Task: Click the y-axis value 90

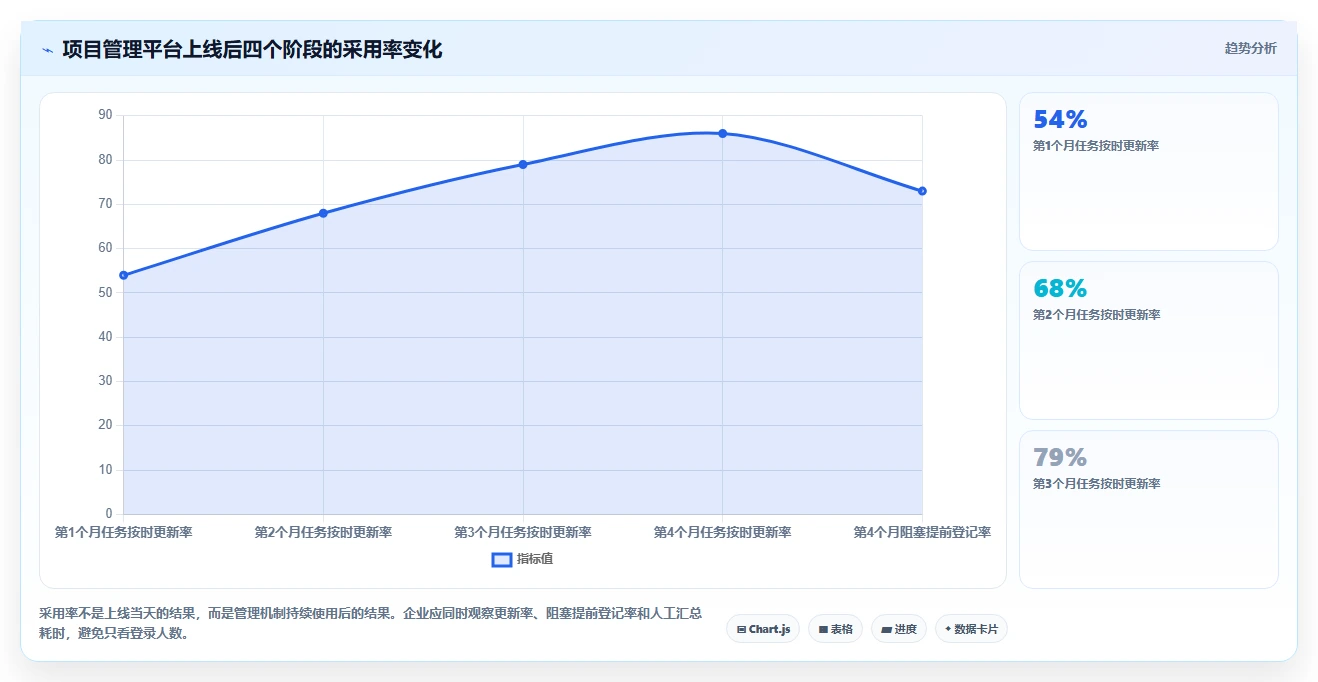Action: tap(106, 115)
